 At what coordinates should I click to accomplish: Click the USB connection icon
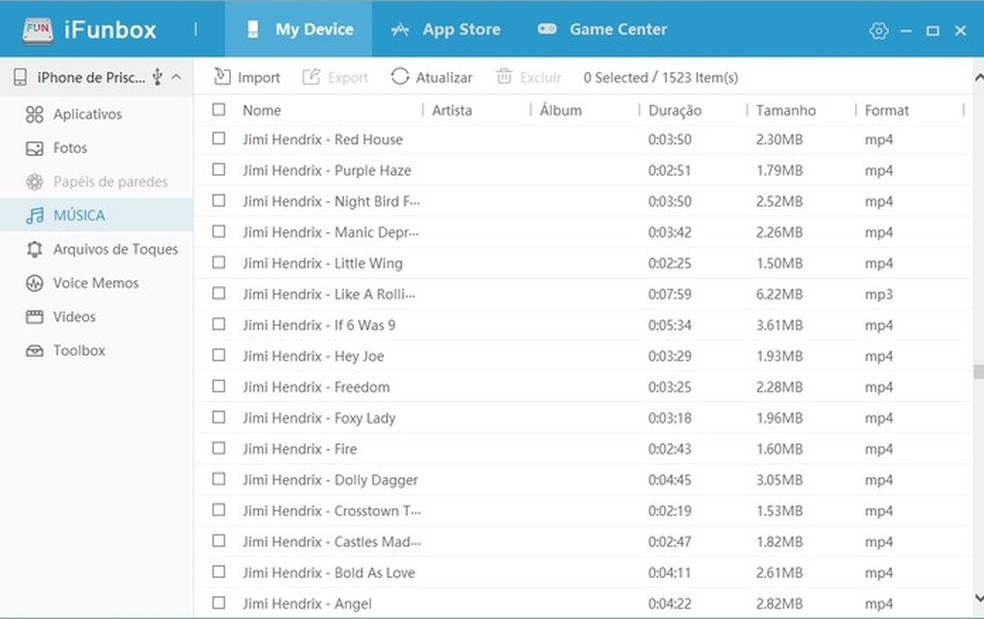coord(158,77)
